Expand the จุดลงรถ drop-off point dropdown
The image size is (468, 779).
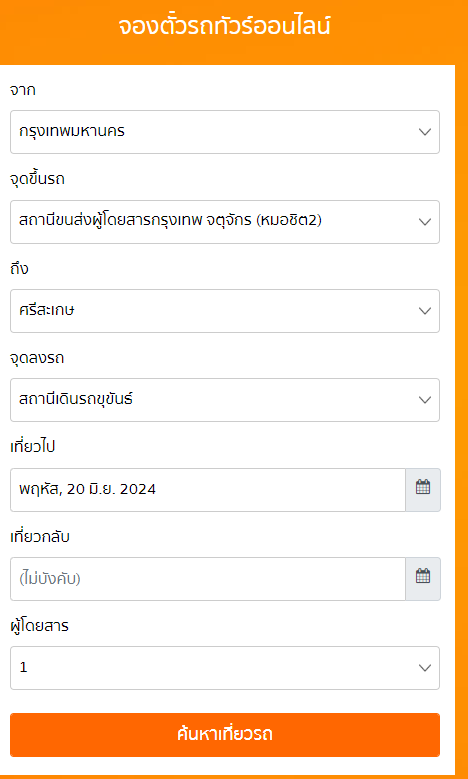coord(225,400)
